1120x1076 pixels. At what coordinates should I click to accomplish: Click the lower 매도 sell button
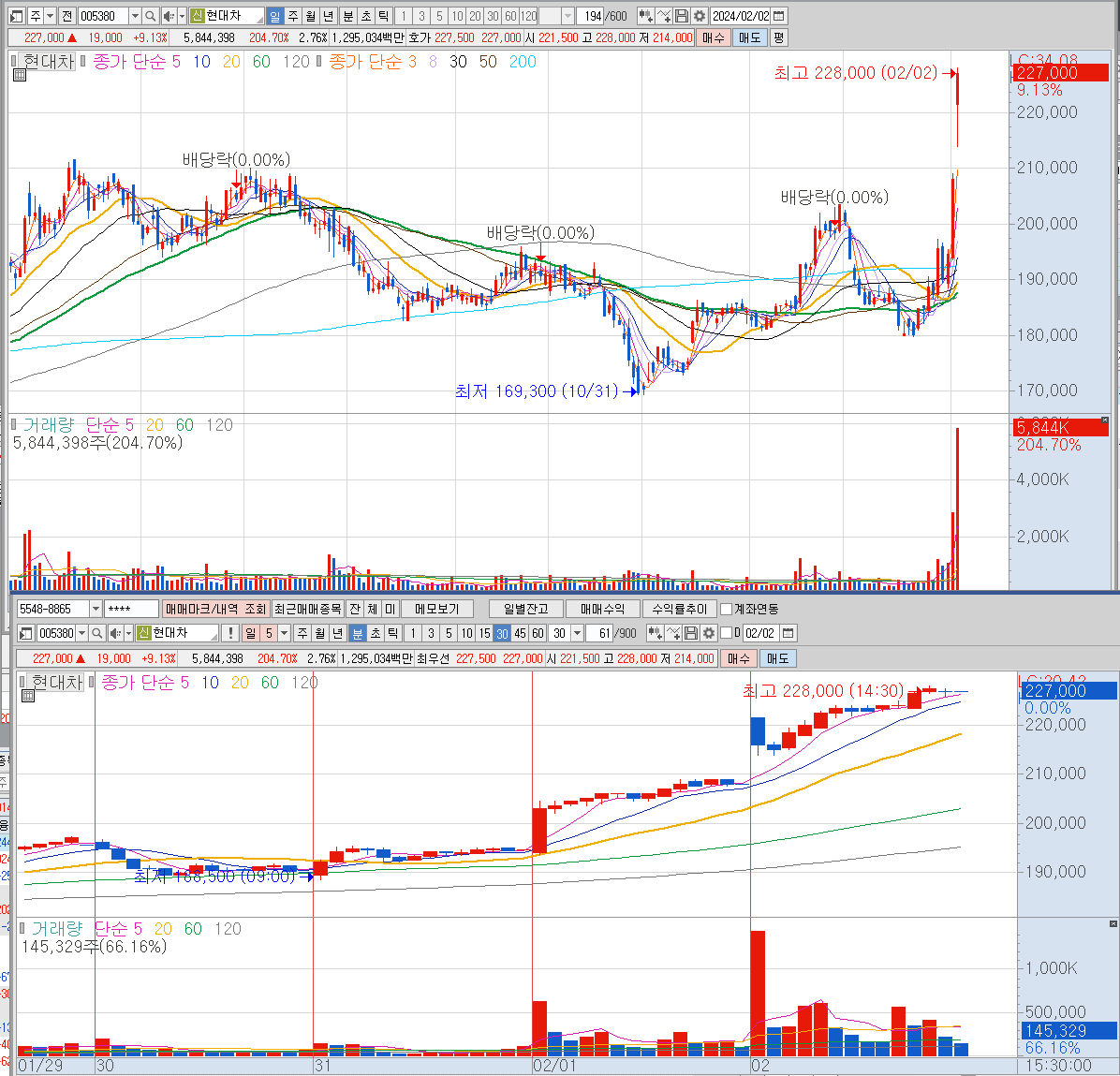pos(778,658)
